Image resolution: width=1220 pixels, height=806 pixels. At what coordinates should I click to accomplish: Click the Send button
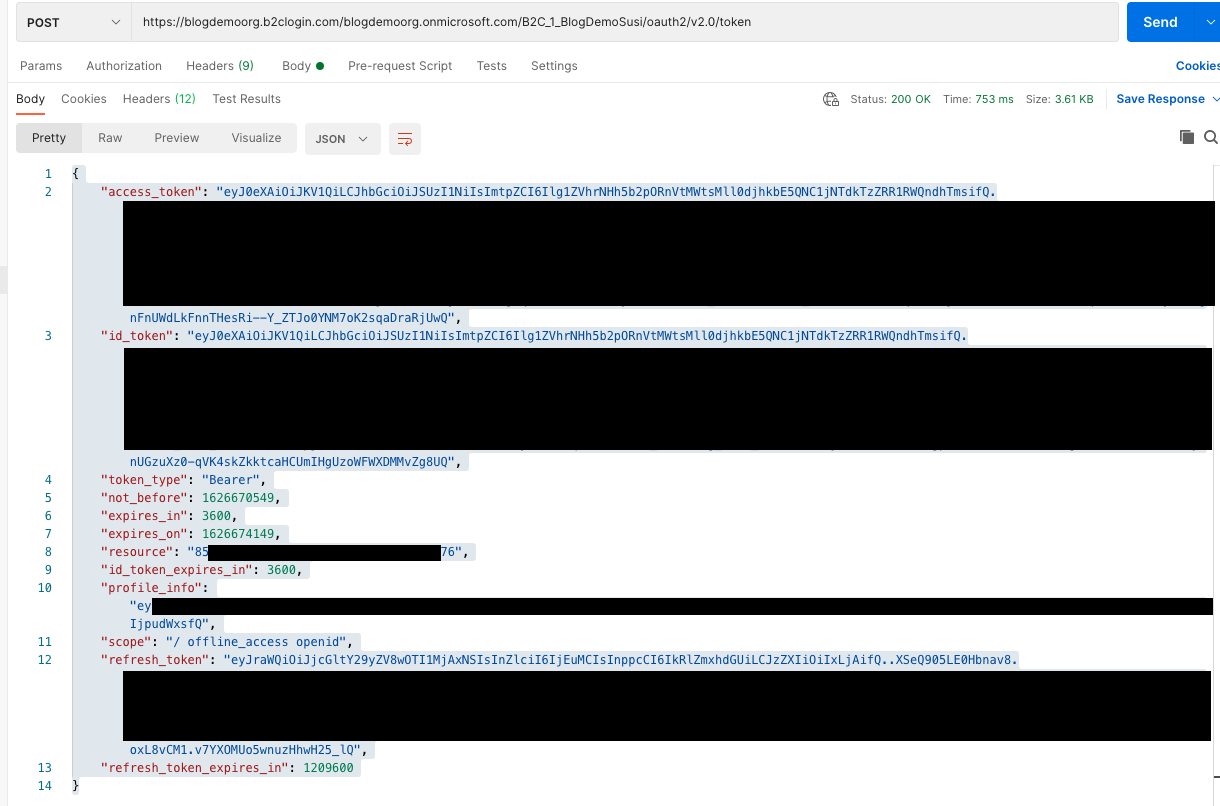[x=1160, y=22]
